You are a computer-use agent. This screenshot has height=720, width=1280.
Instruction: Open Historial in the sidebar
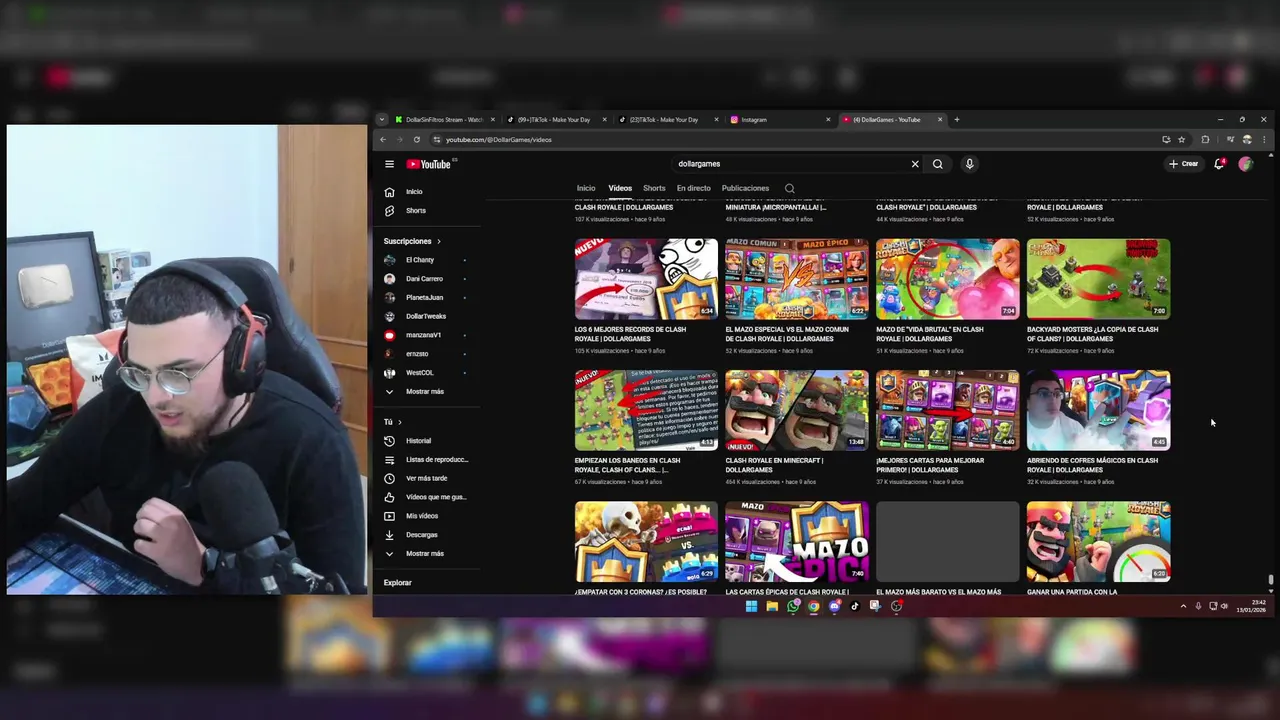point(426,441)
